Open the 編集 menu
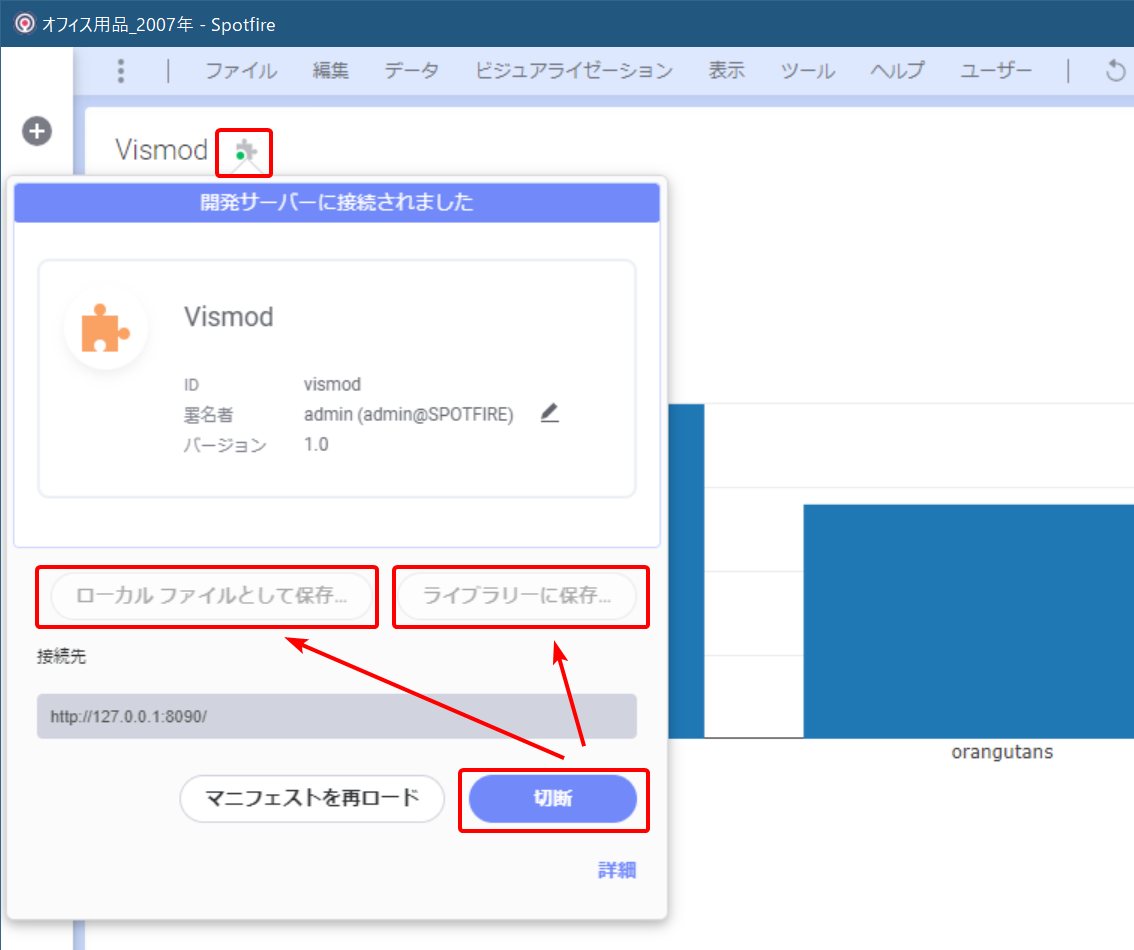The image size is (1134, 950). tap(331, 70)
